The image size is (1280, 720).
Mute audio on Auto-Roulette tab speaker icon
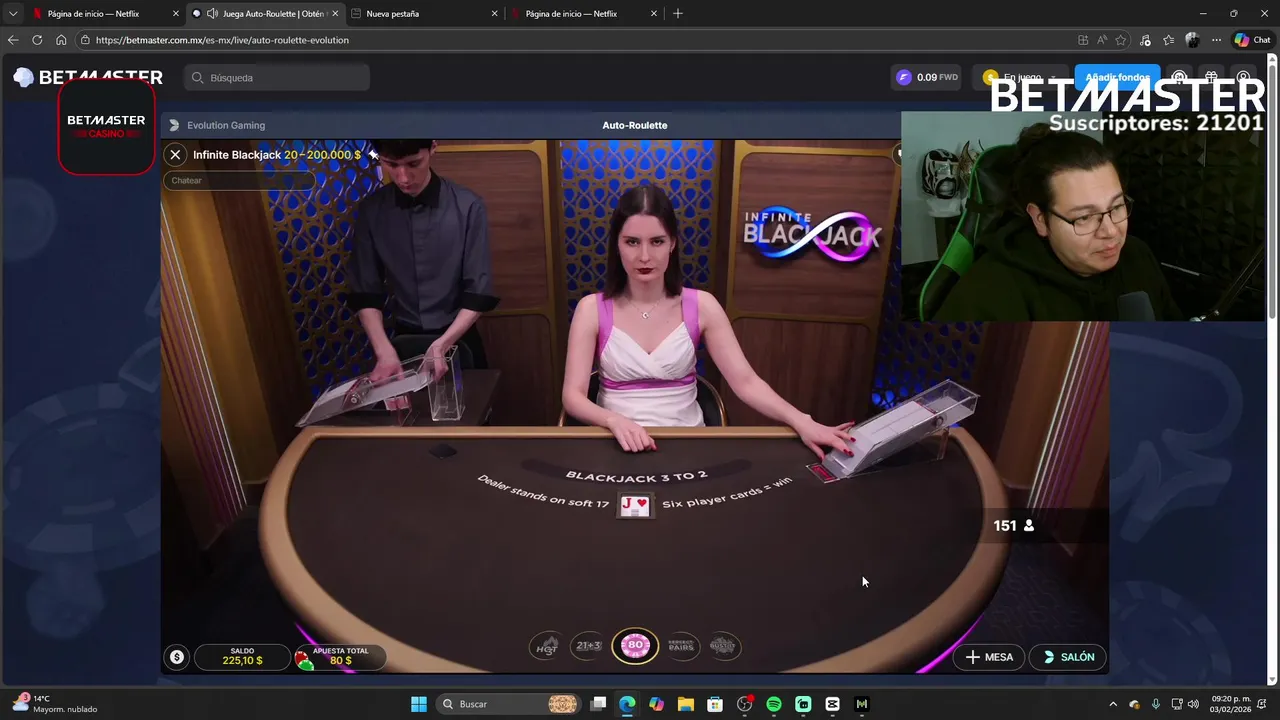pos(212,14)
